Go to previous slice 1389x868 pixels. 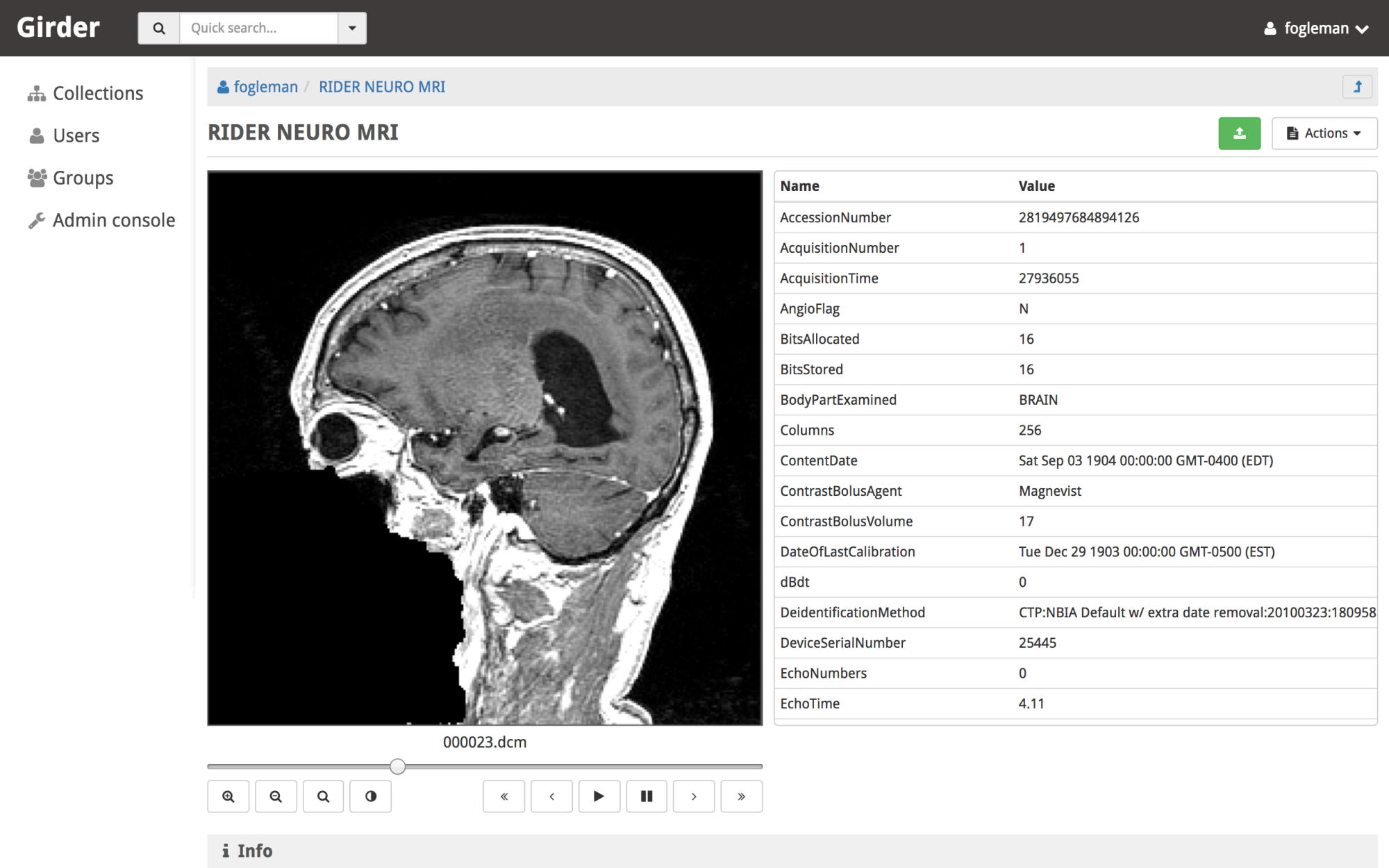(551, 796)
